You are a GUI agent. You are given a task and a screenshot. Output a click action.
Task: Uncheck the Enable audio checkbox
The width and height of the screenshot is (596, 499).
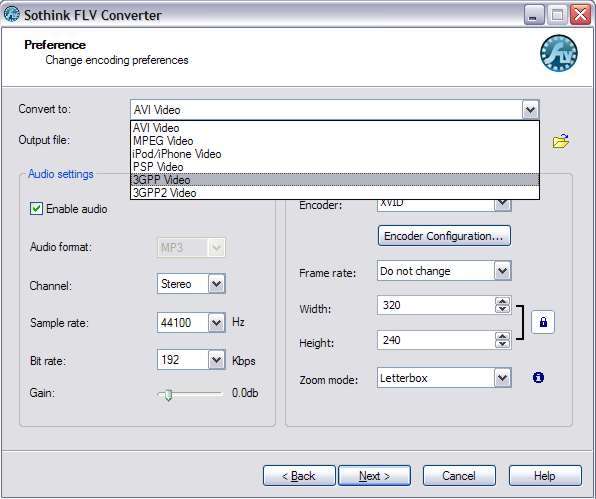(36, 209)
